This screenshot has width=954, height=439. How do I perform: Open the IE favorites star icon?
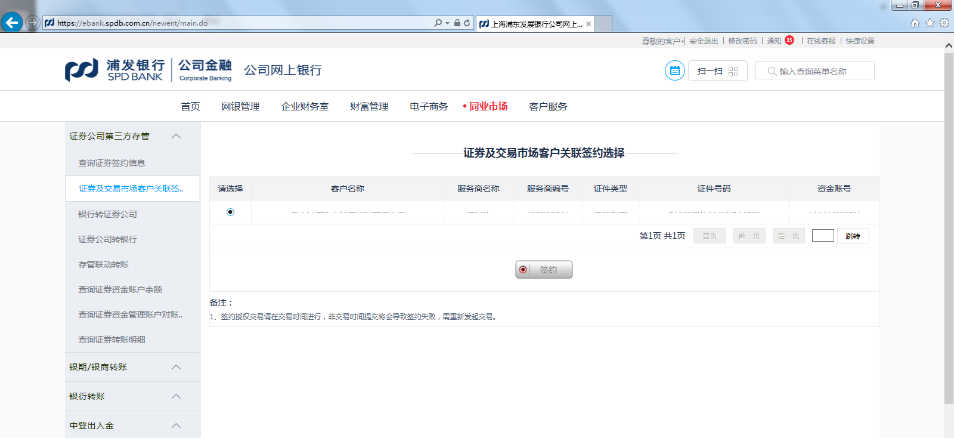(929, 22)
